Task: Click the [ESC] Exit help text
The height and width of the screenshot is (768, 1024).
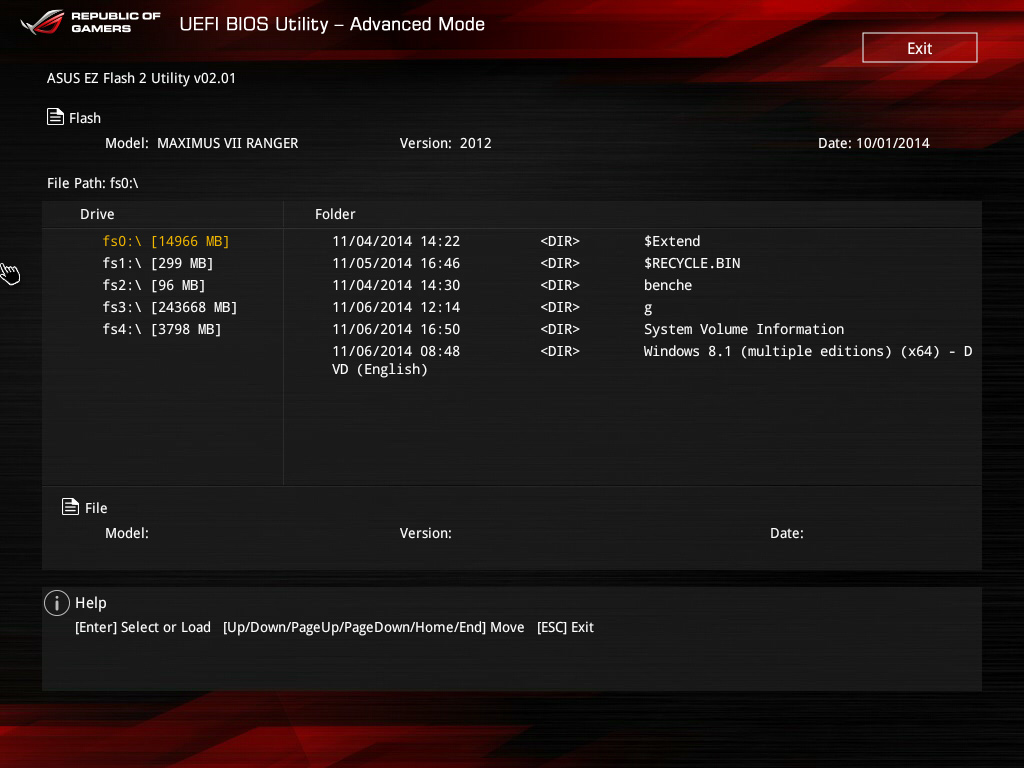Action: coord(565,627)
